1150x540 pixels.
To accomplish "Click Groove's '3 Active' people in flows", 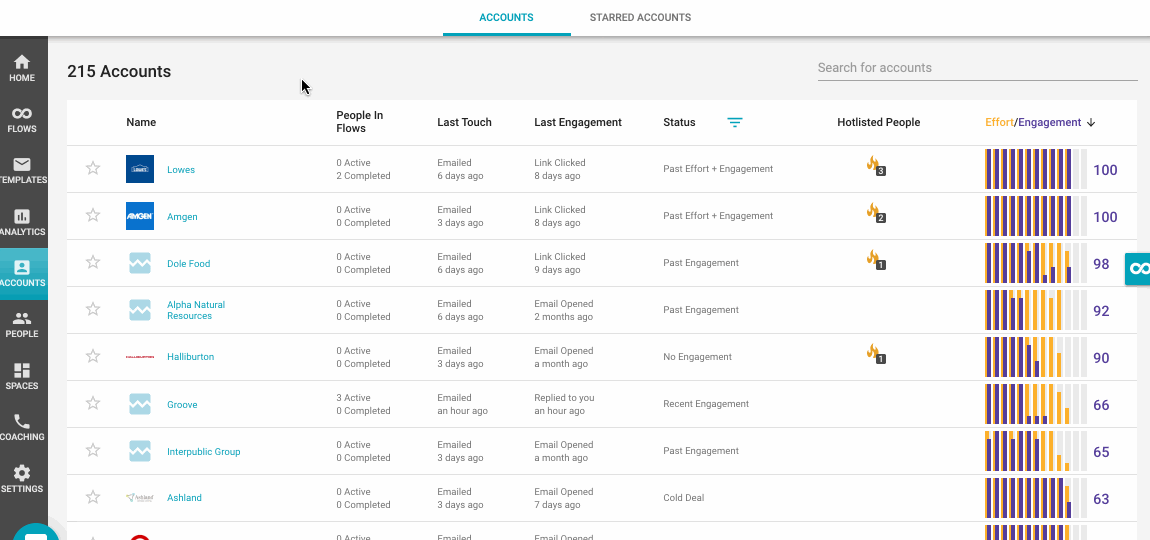I will [354, 398].
